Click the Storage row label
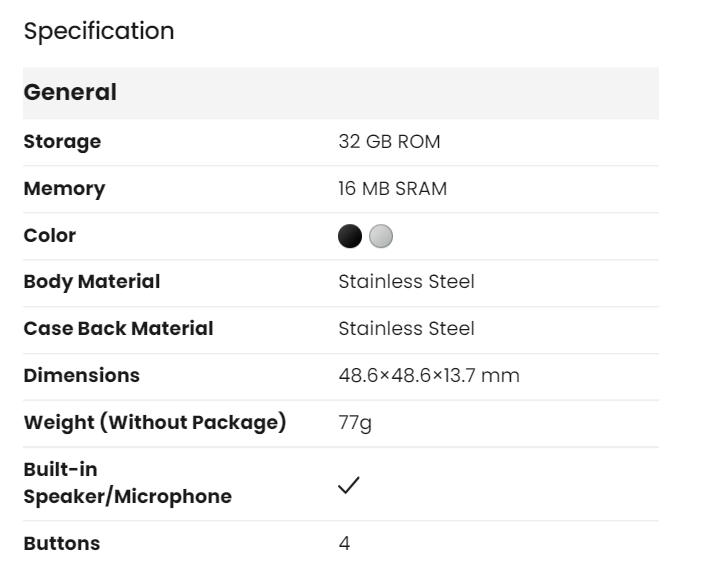 pyautogui.click(x=62, y=142)
